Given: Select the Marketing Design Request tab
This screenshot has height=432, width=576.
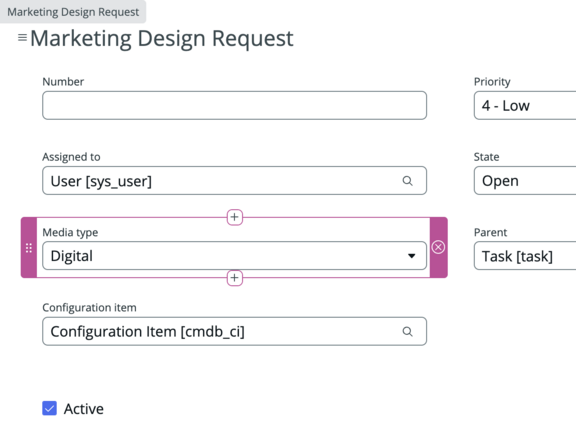Looking at the screenshot, I should pos(73,12).
